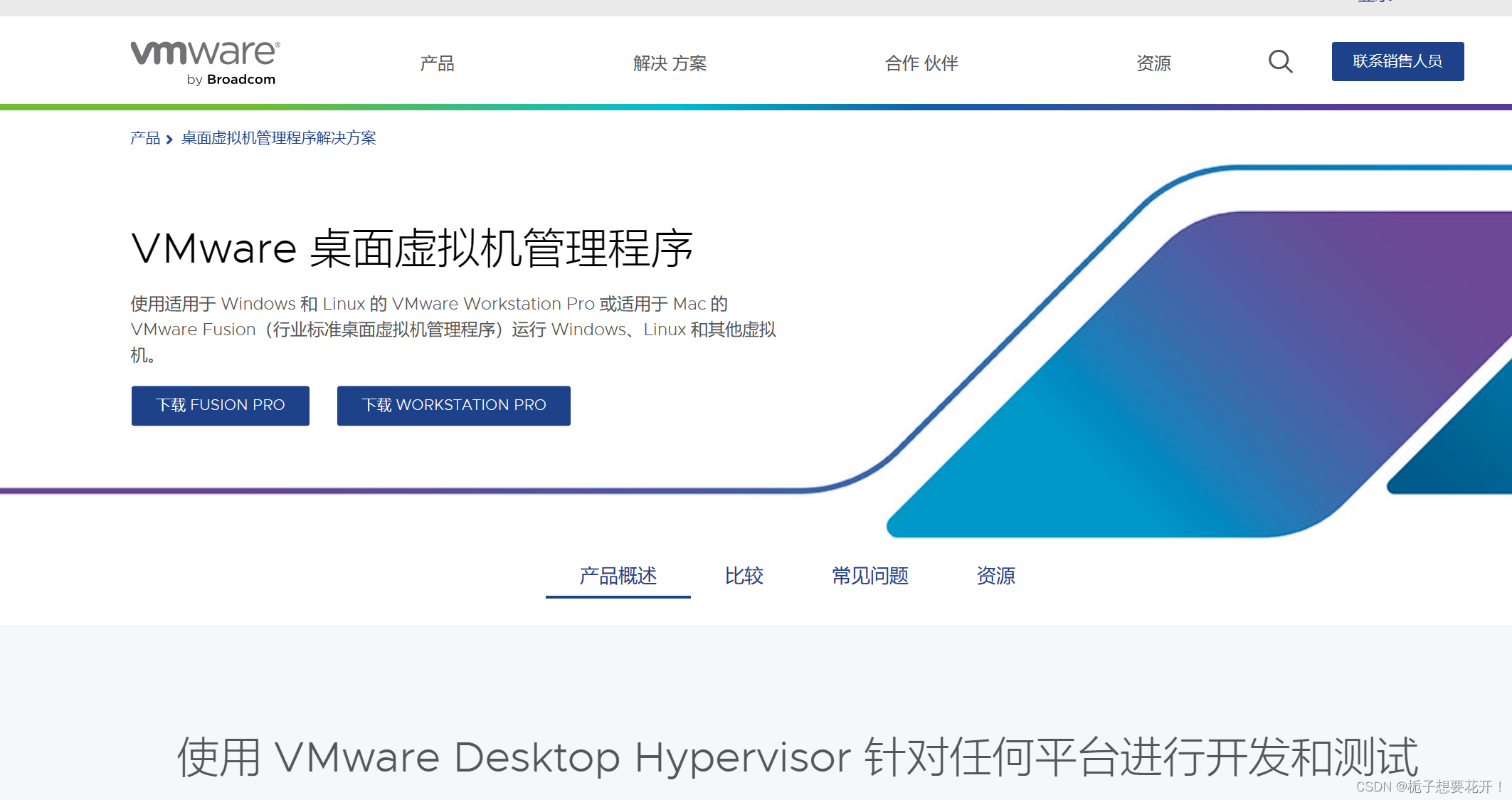Click the 下载 FUSION PRO button
The height and width of the screenshot is (800, 1512).
[221, 406]
